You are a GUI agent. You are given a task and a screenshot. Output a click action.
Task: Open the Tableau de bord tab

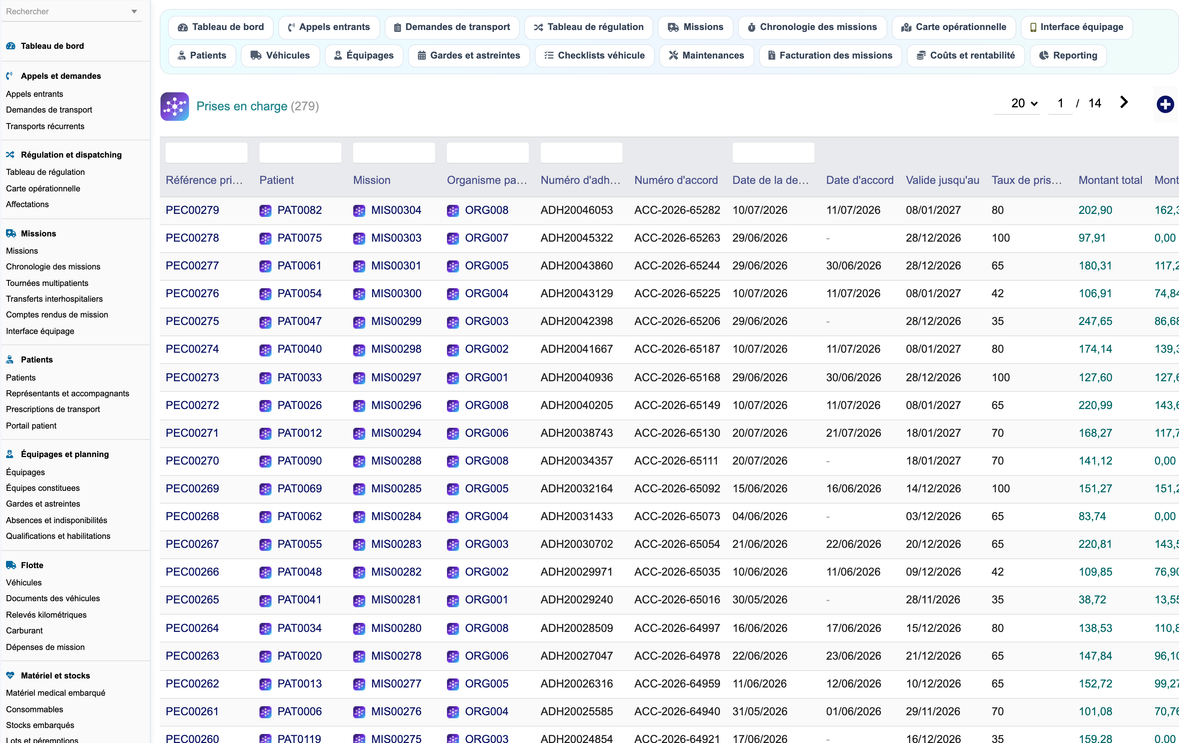coord(221,27)
